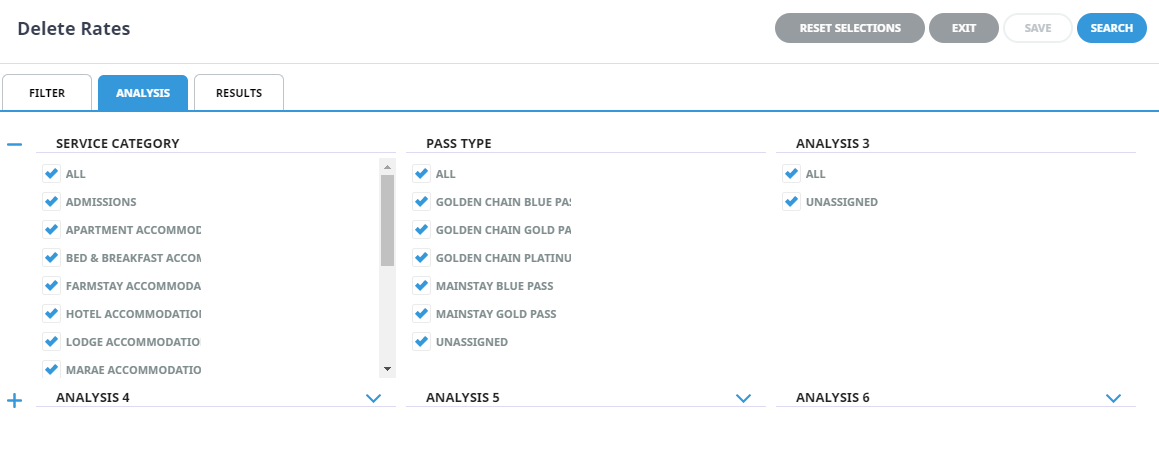Toggle the Hotel Accommodation checkbox
Viewport: 1159px width, 476px height.
51,314
